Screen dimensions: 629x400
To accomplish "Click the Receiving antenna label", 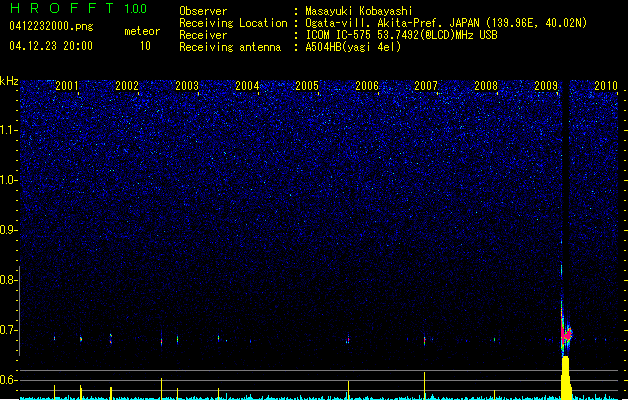I will coord(230,47).
